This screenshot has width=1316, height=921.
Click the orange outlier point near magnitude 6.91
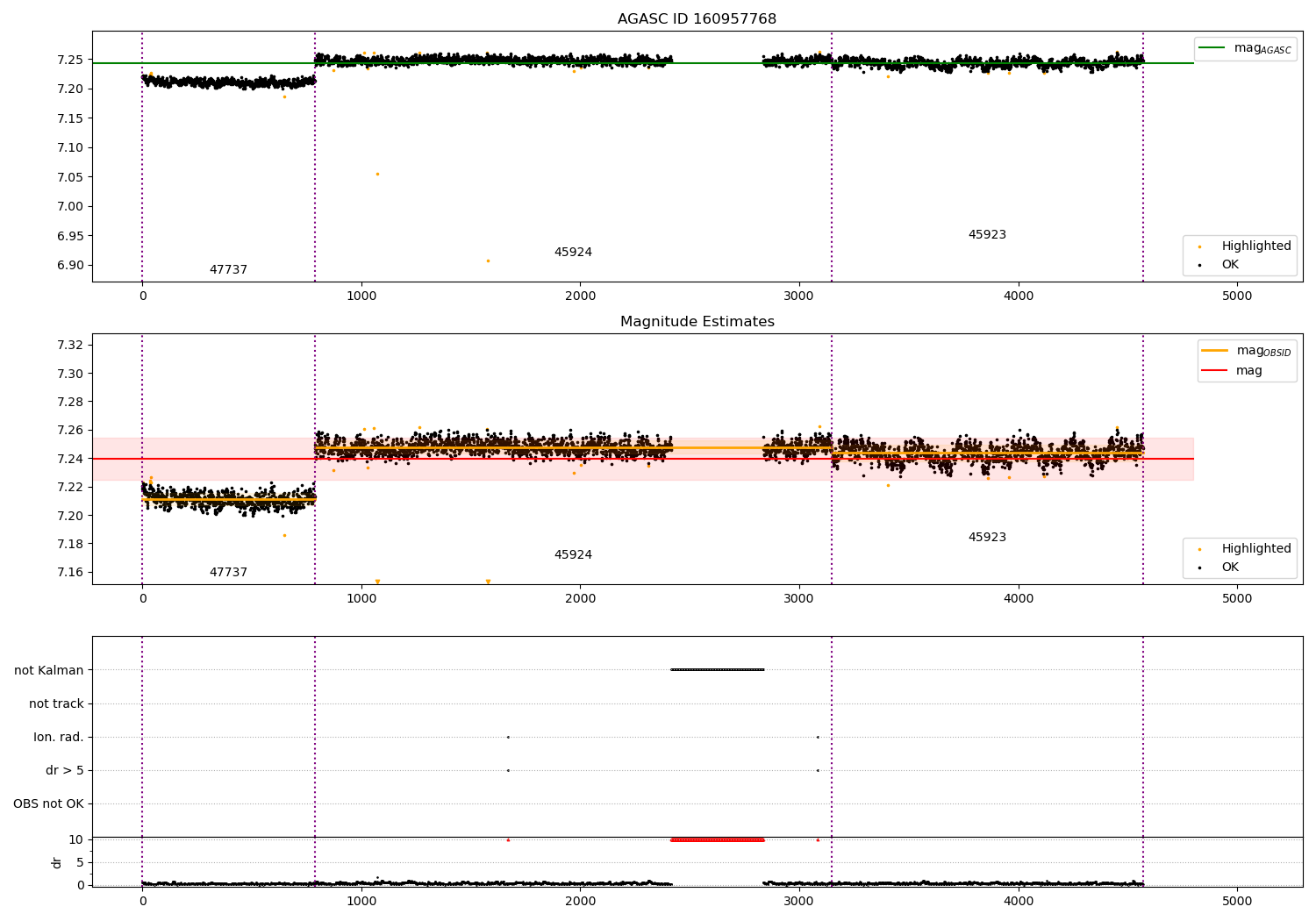tap(488, 261)
